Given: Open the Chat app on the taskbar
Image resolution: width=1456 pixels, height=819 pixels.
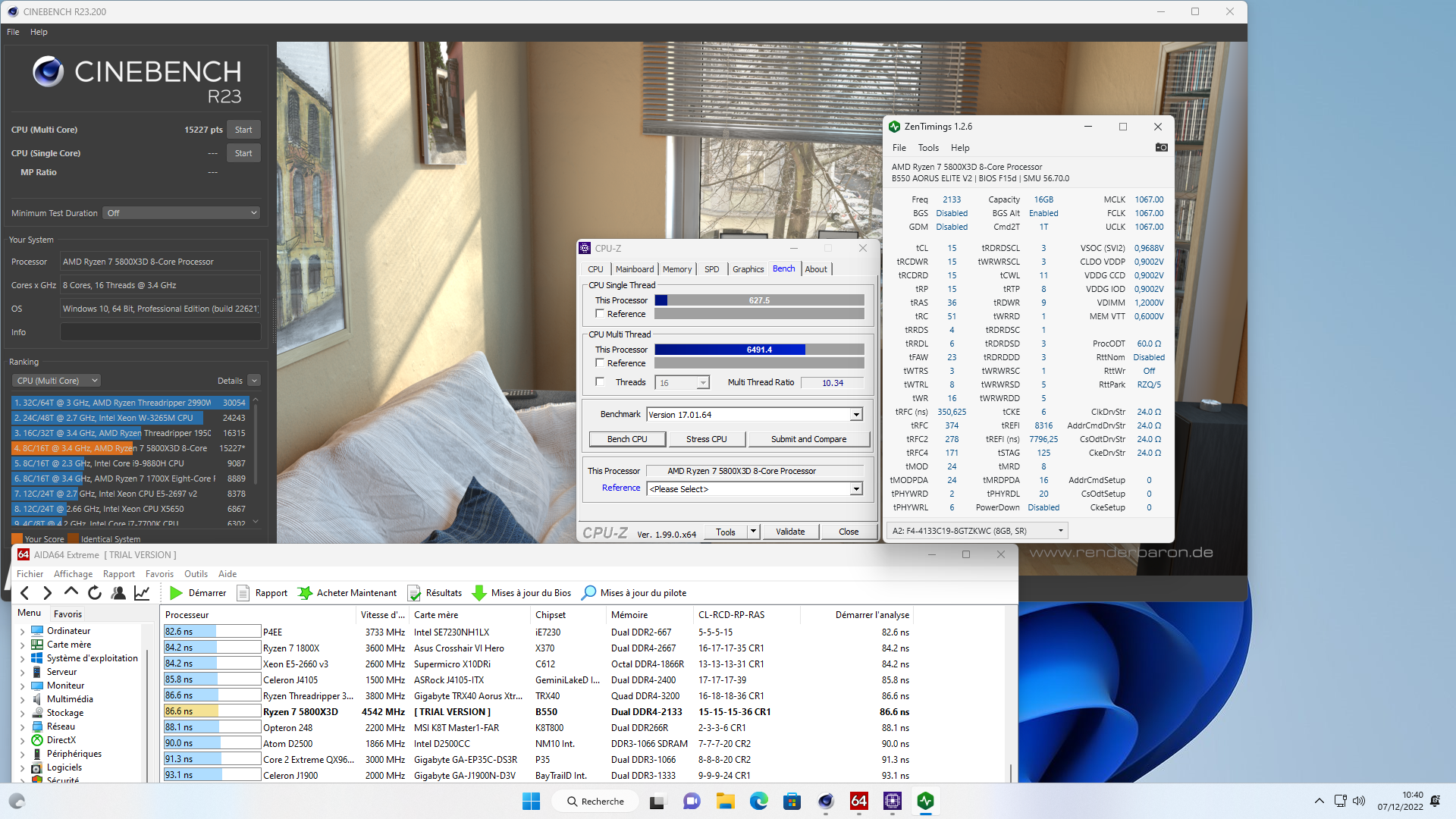Looking at the screenshot, I should coord(692,801).
